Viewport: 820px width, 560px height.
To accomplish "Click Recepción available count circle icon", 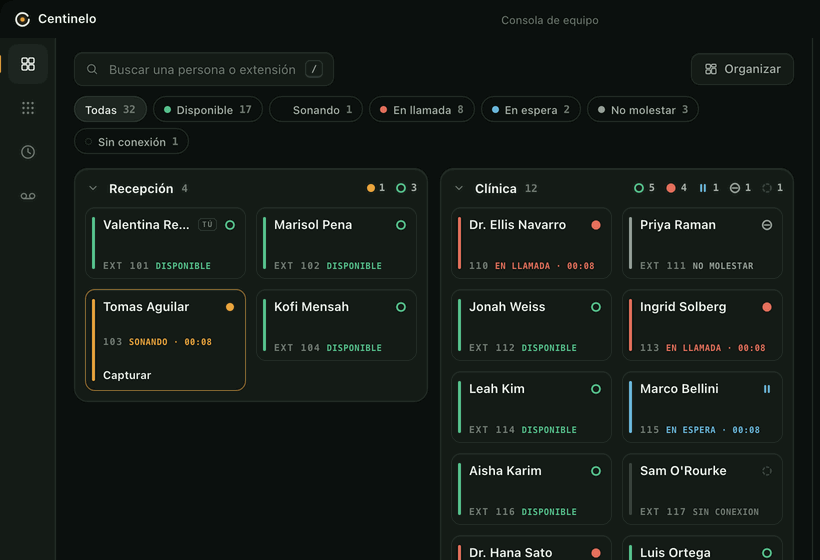I will [401, 188].
